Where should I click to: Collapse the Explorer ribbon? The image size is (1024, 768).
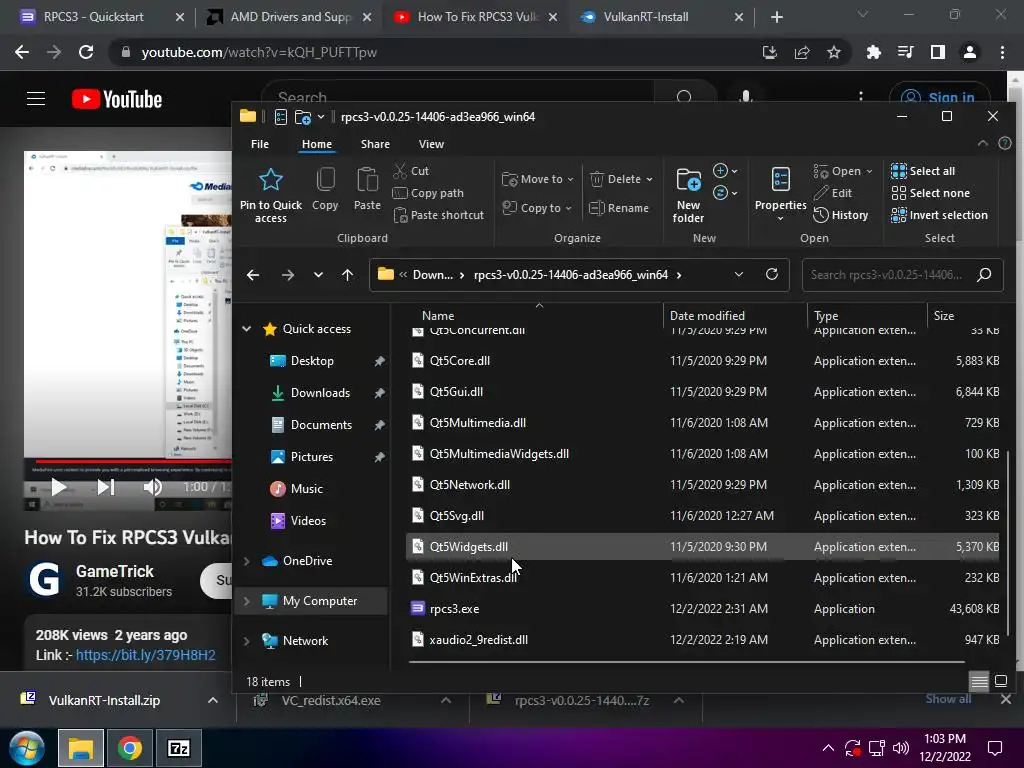[982, 143]
